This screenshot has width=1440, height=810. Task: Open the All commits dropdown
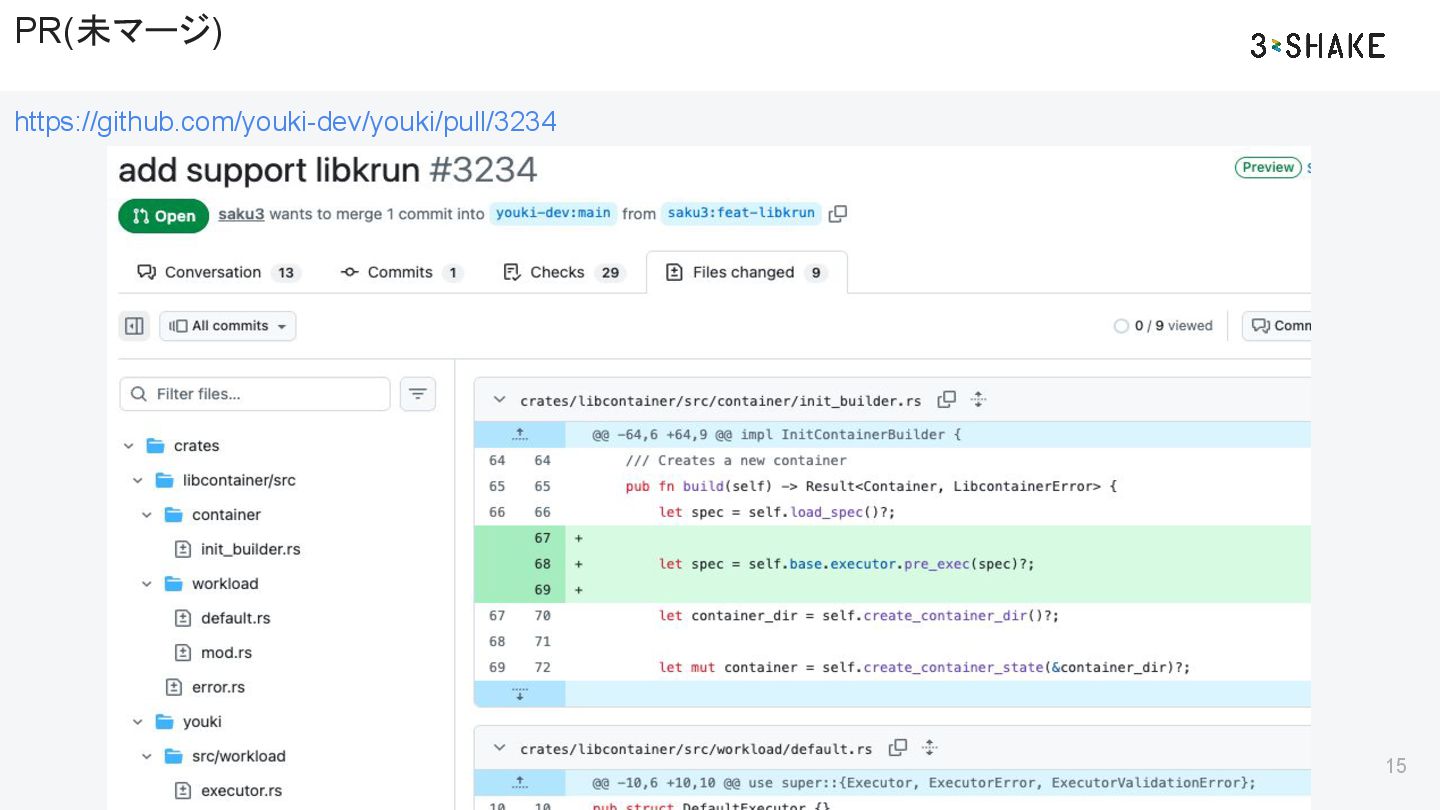tap(228, 326)
